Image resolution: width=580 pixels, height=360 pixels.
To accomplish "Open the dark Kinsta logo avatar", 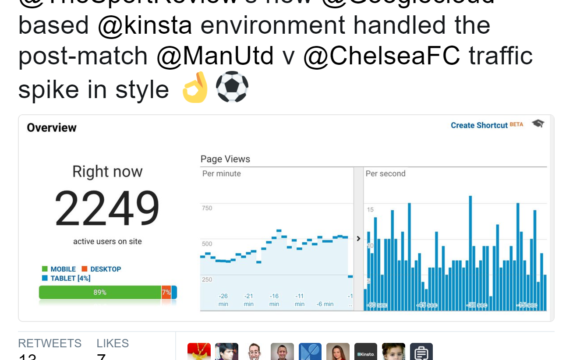I will point(365,351).
